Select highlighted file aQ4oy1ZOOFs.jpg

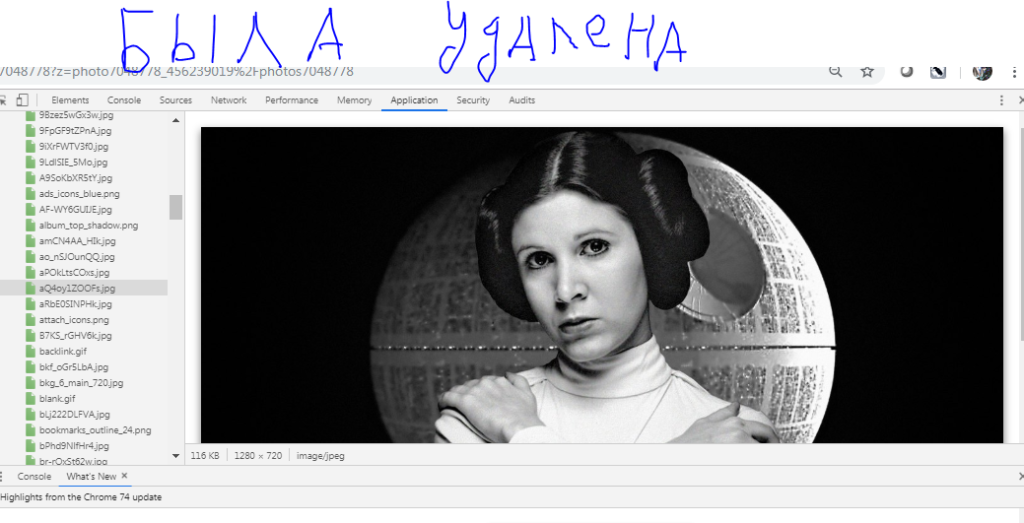(x=77, y=288)
